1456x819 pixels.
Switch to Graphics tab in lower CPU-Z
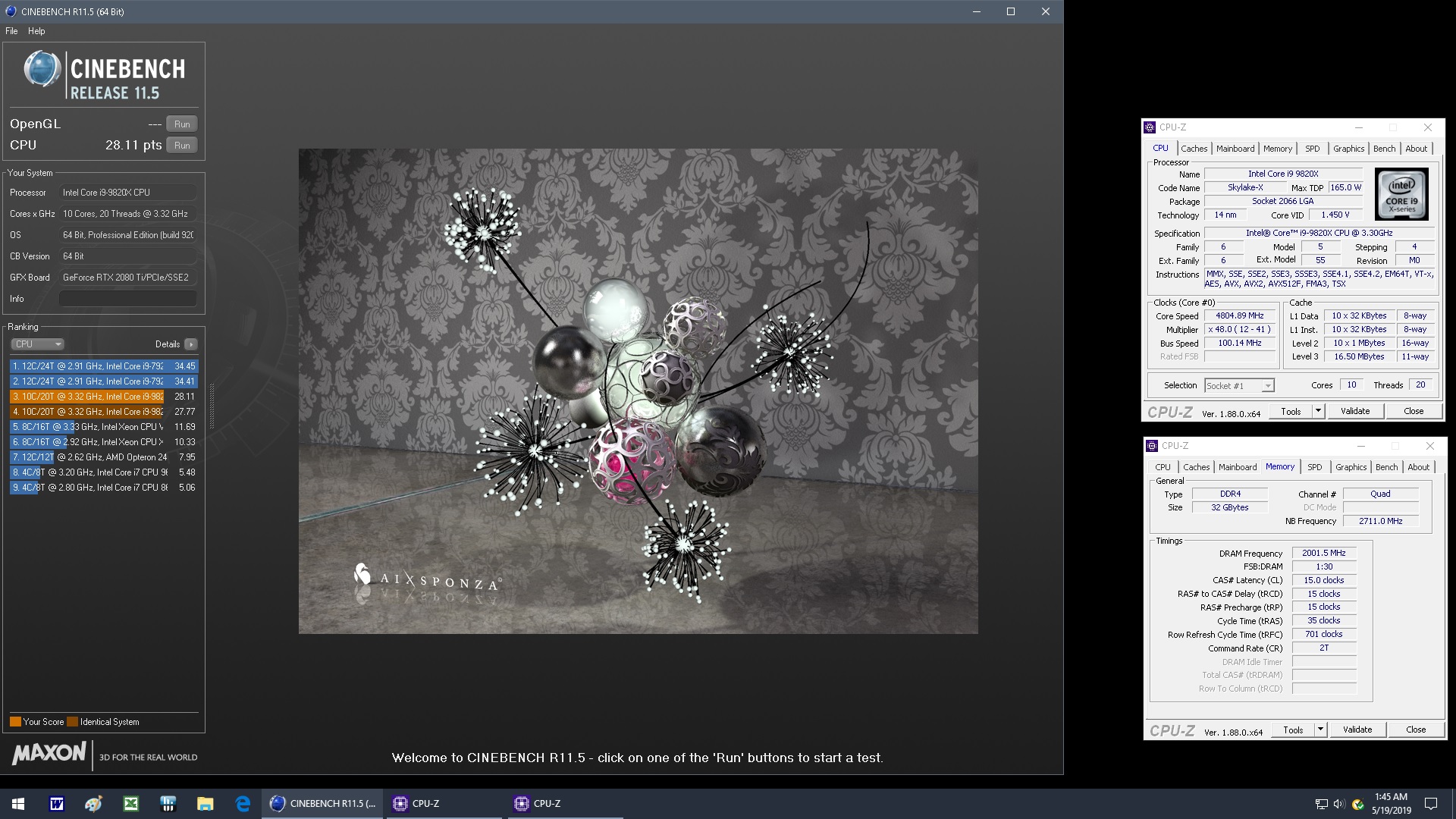click(x=1351, y=467)
